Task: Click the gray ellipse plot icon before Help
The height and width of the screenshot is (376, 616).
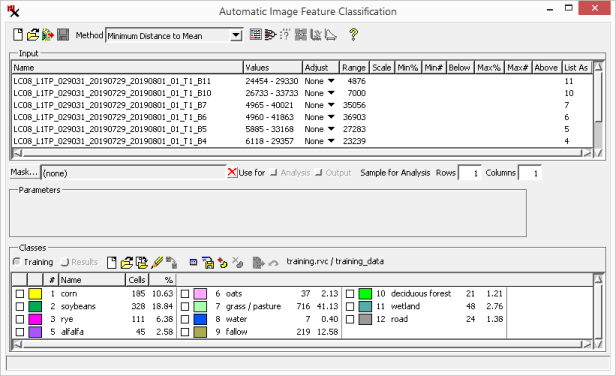Action: tap(330, 35)
